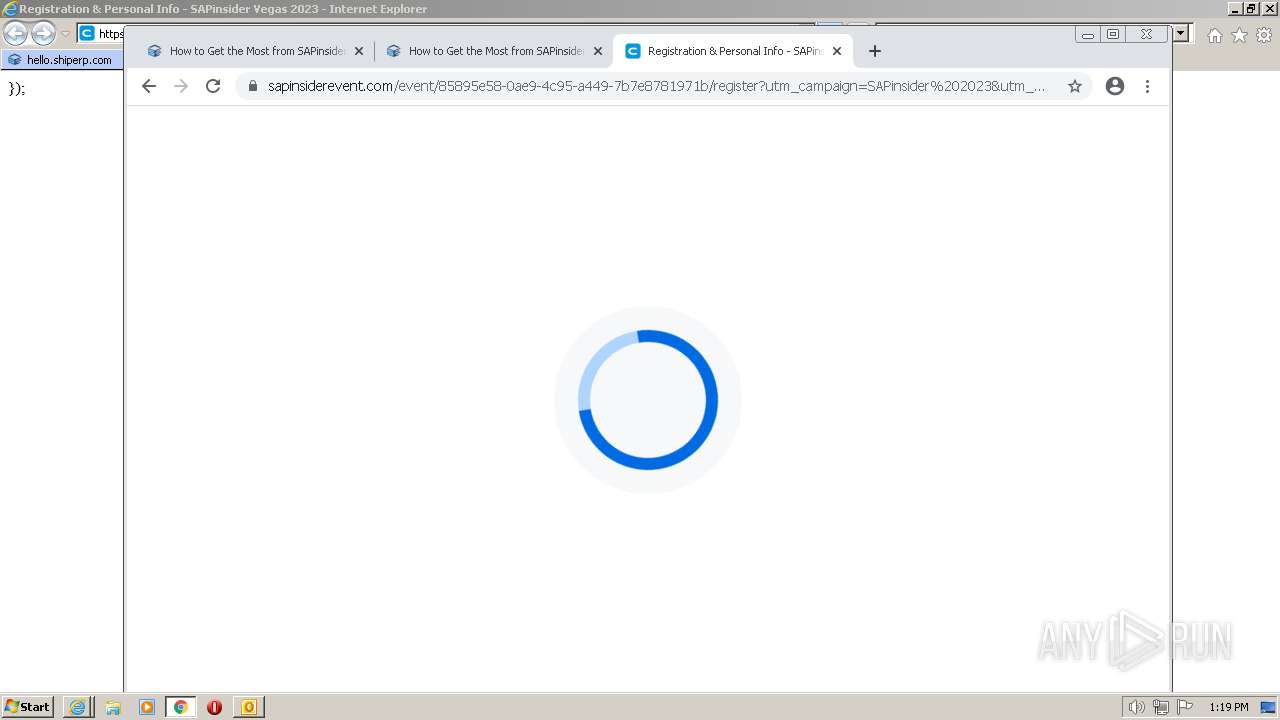The width and height of the screenshot is (1280, 720).
Task: Open network status tray icon
Action: click(1161, 707)
